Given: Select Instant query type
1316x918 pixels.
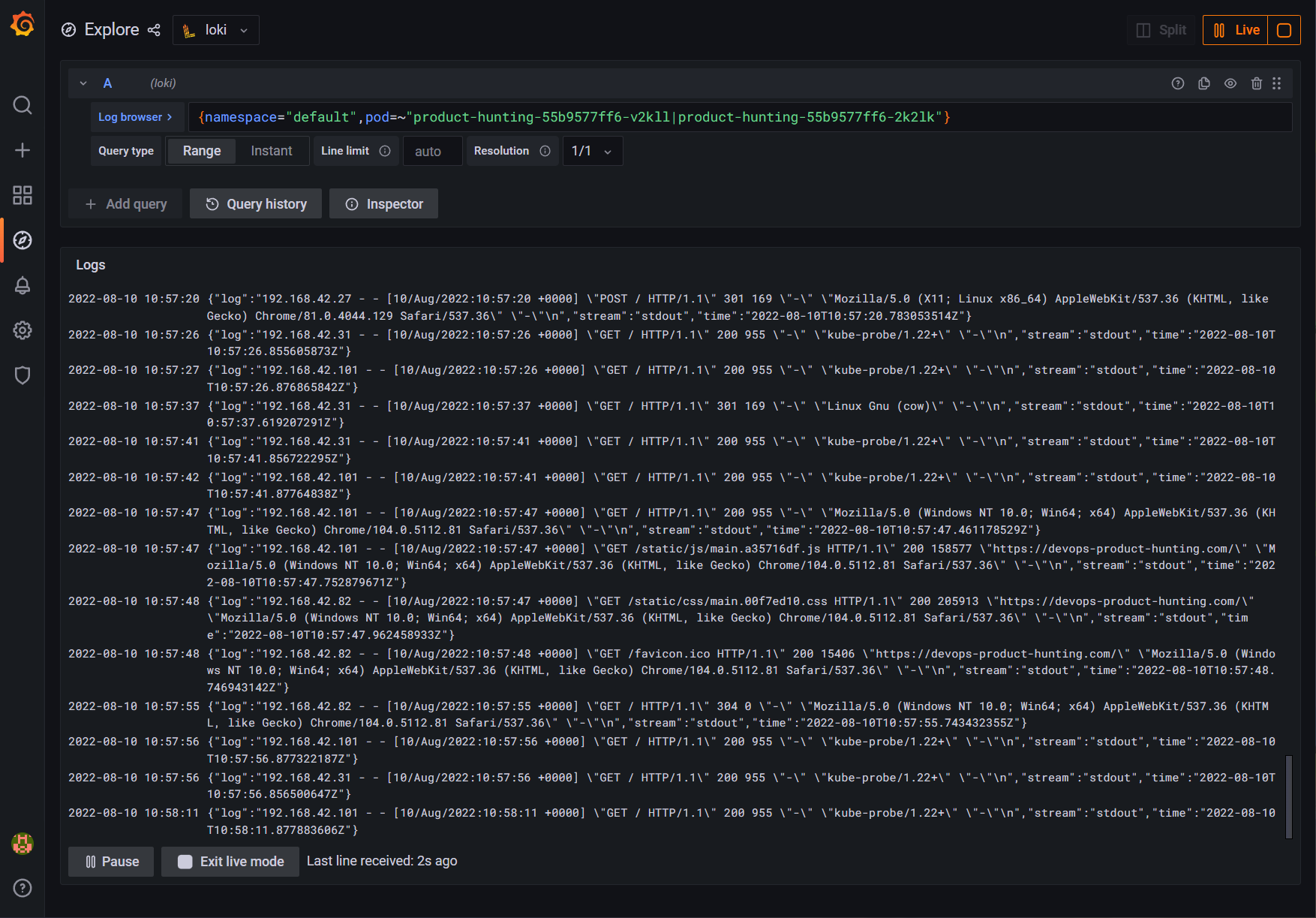Looking at the screenshot, I should 272,151.
